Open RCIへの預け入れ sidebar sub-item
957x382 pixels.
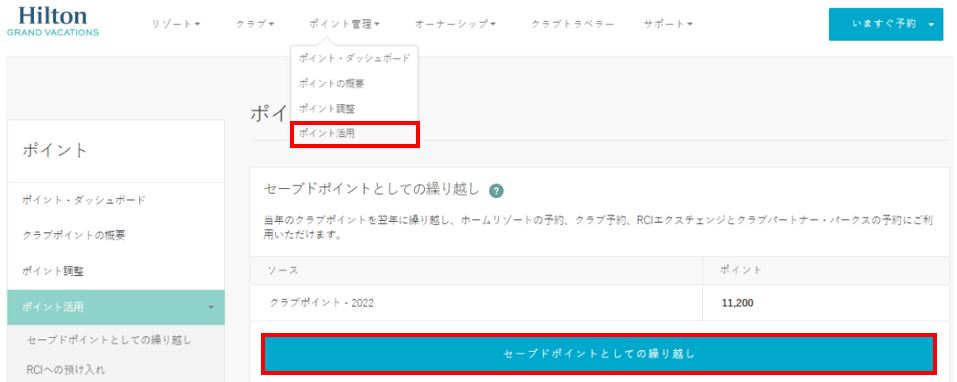tap(66, 370)
